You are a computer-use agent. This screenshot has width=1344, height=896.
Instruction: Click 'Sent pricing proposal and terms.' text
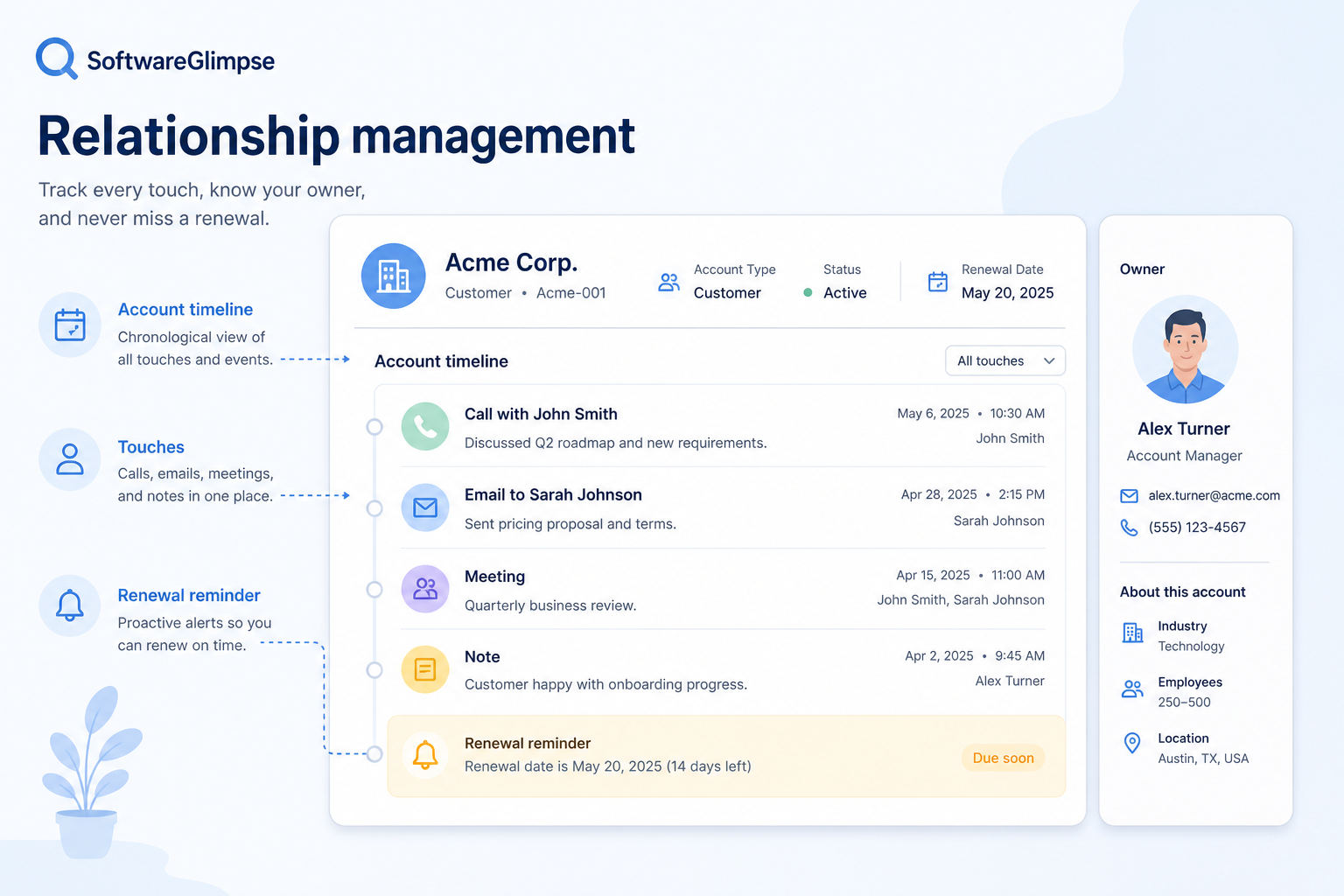pos(570,524)
